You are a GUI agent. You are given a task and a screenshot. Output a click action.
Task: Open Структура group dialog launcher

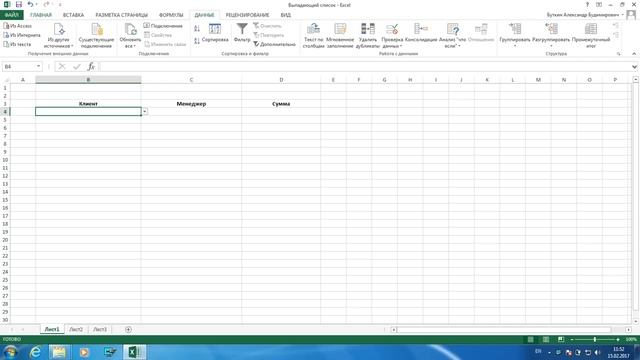click(618, 54)
